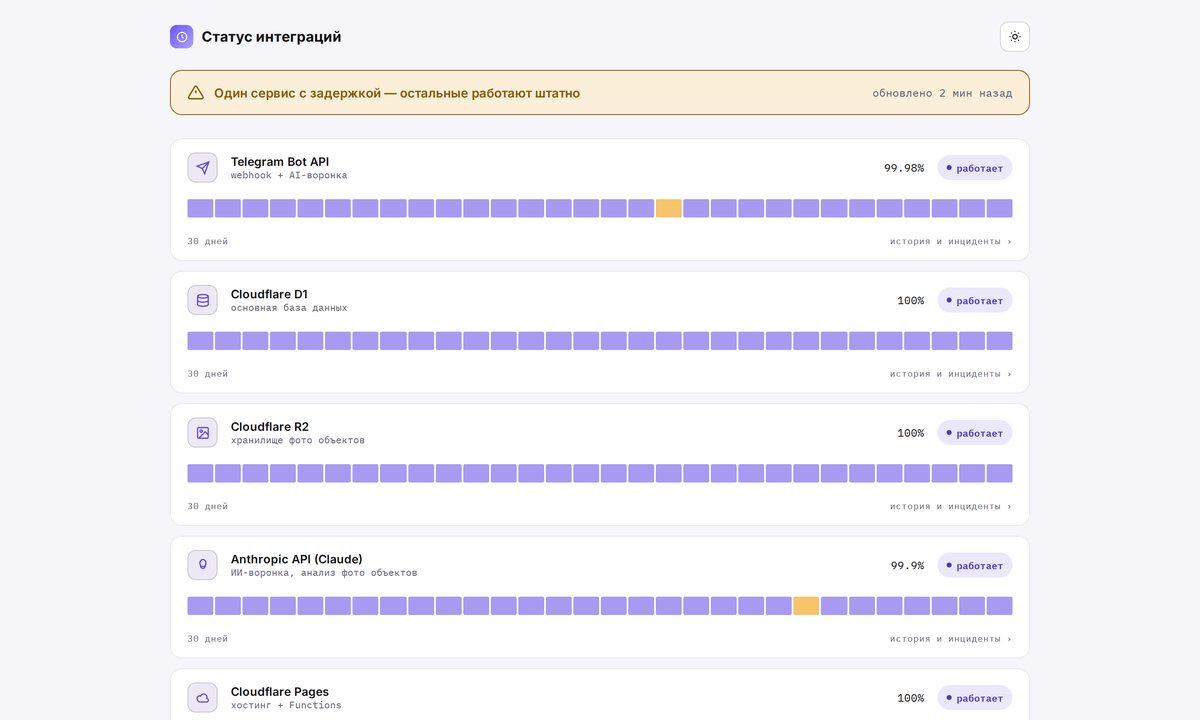Toggle the light/dark theme sun button
Image resolution: width=1200 pixels, height=720 pixels.
tap(1015, 37)
